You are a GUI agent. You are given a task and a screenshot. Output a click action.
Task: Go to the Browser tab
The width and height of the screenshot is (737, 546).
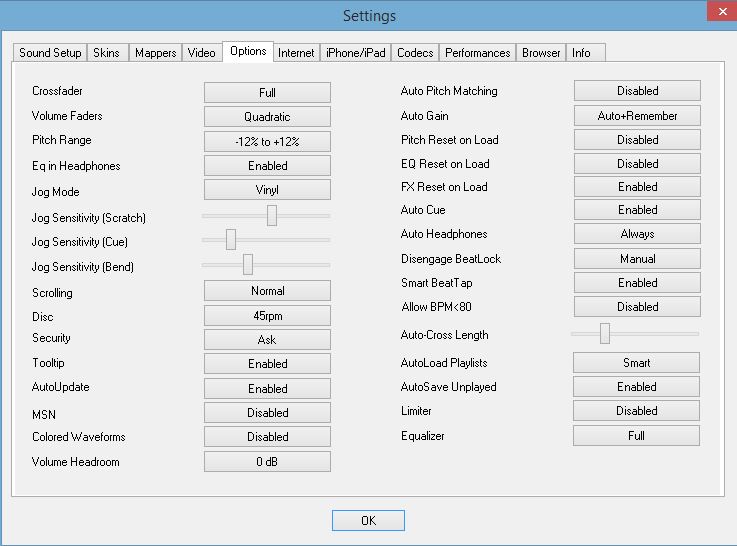[541, 53]
